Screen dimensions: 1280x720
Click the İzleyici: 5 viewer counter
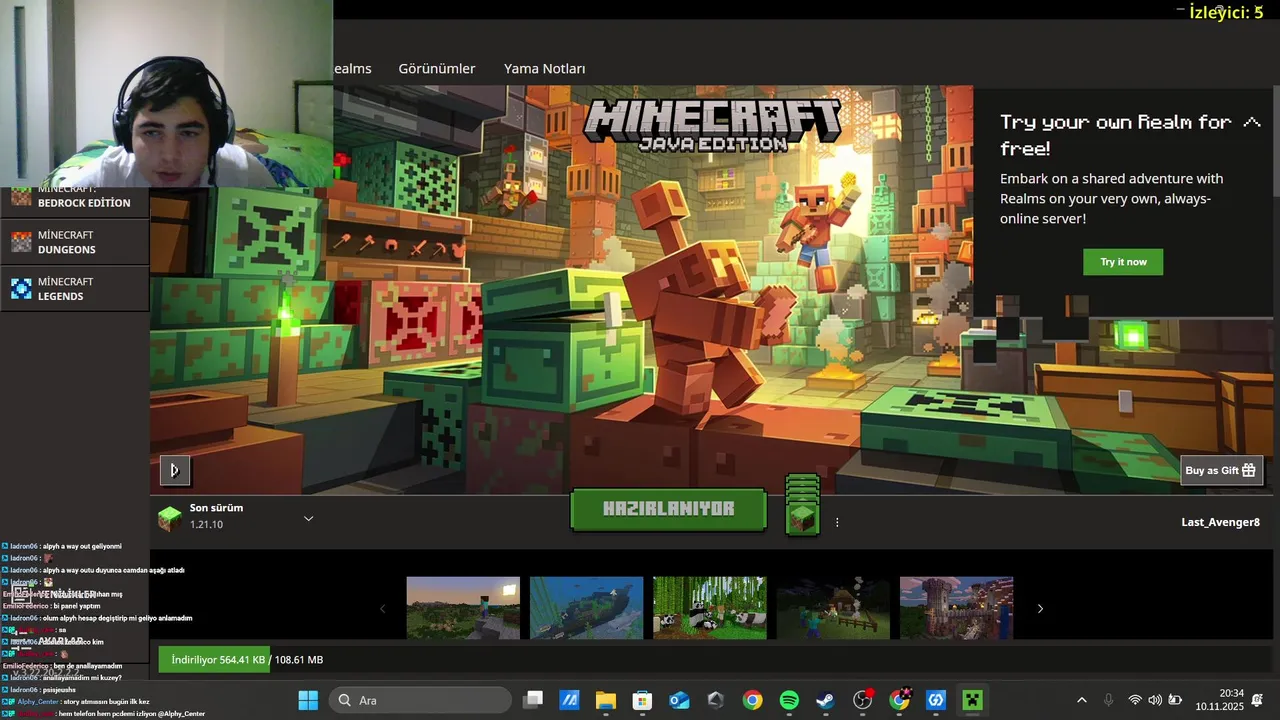tap(1226, 12)
